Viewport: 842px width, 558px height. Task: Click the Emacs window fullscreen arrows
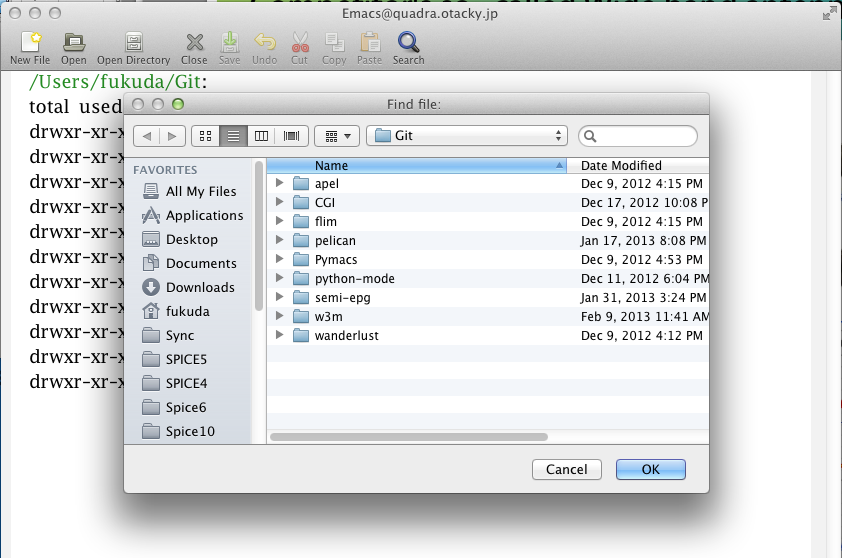click(830, 14)
